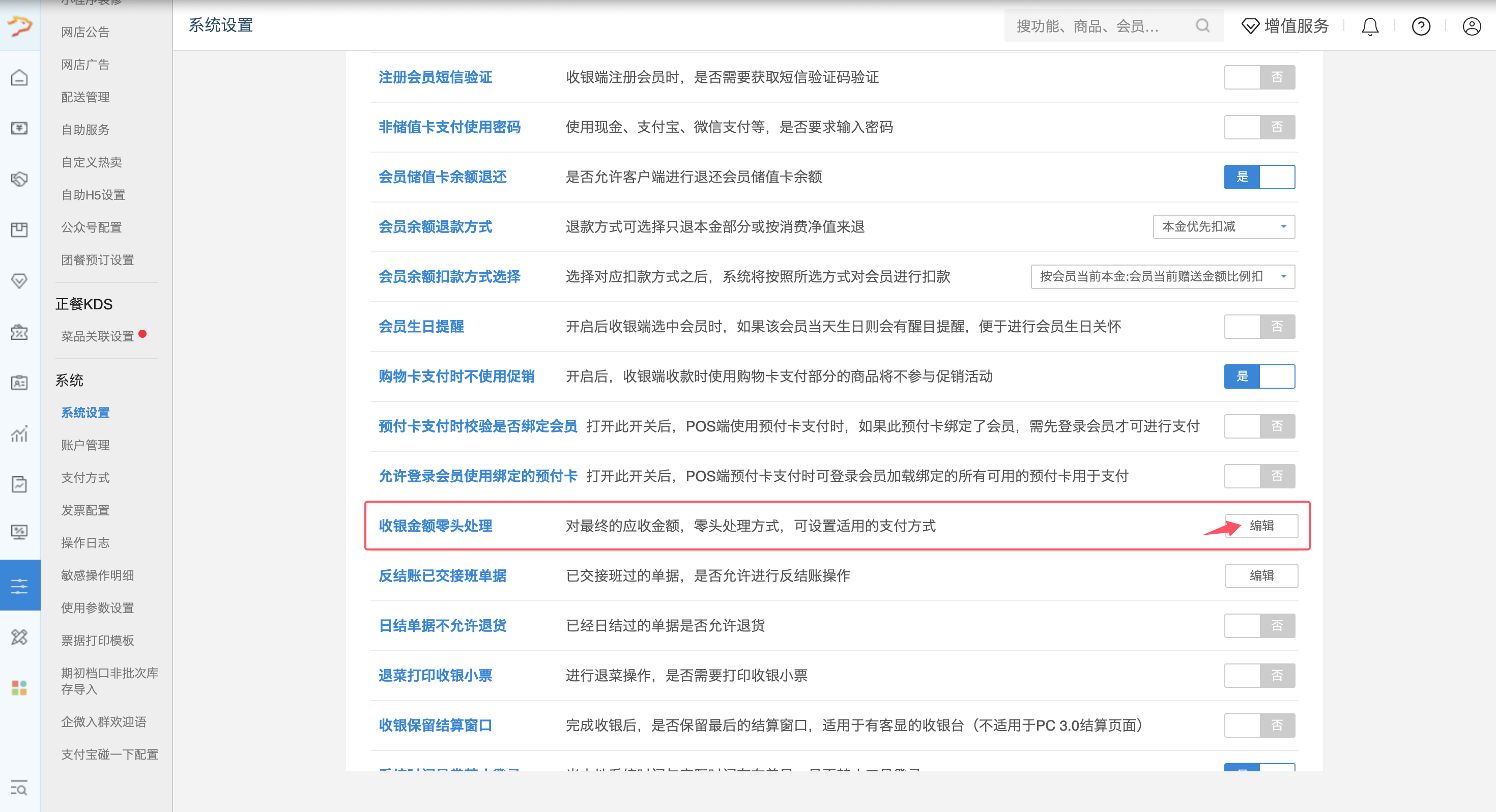1496x812 pixels.
Task: Click the magnifier icon in the search box
Action: [x=1203, y=25]
